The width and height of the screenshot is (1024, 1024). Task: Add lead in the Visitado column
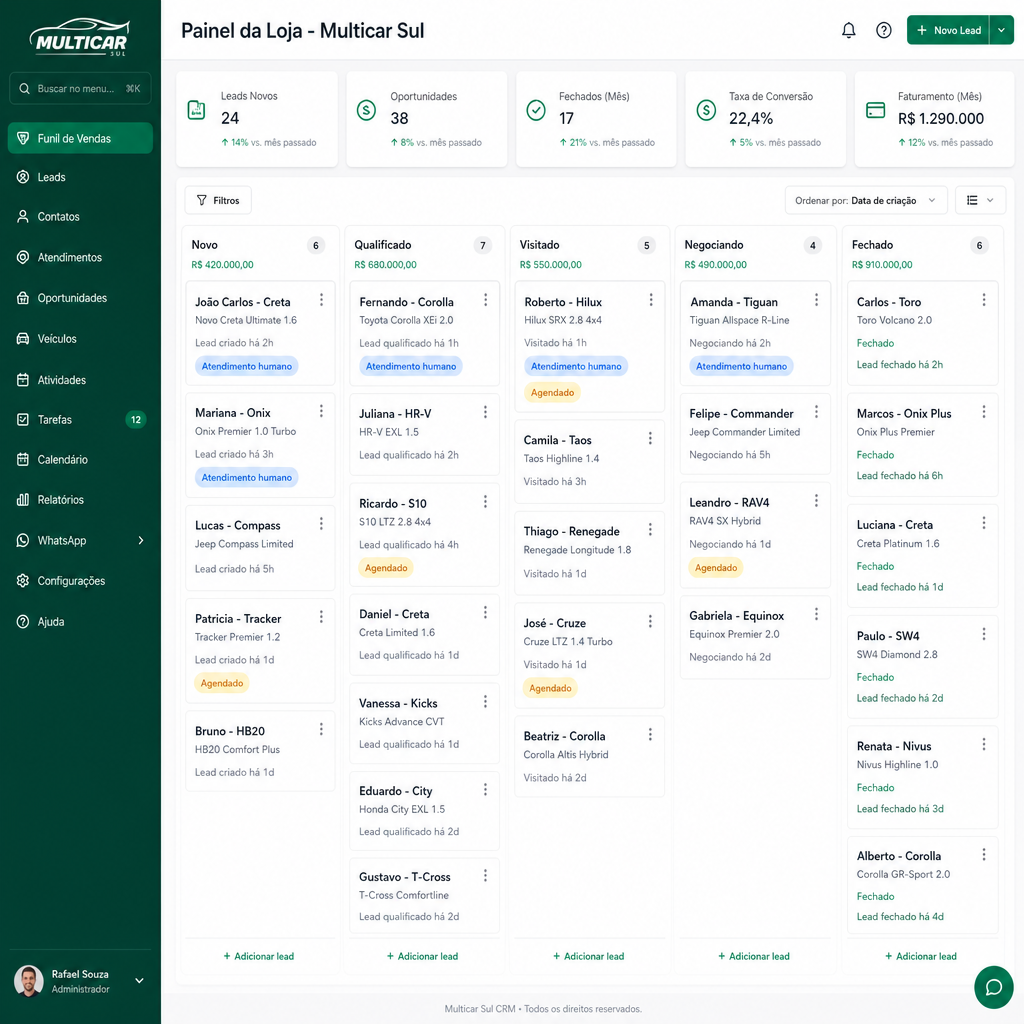click(x=588, y=956)
